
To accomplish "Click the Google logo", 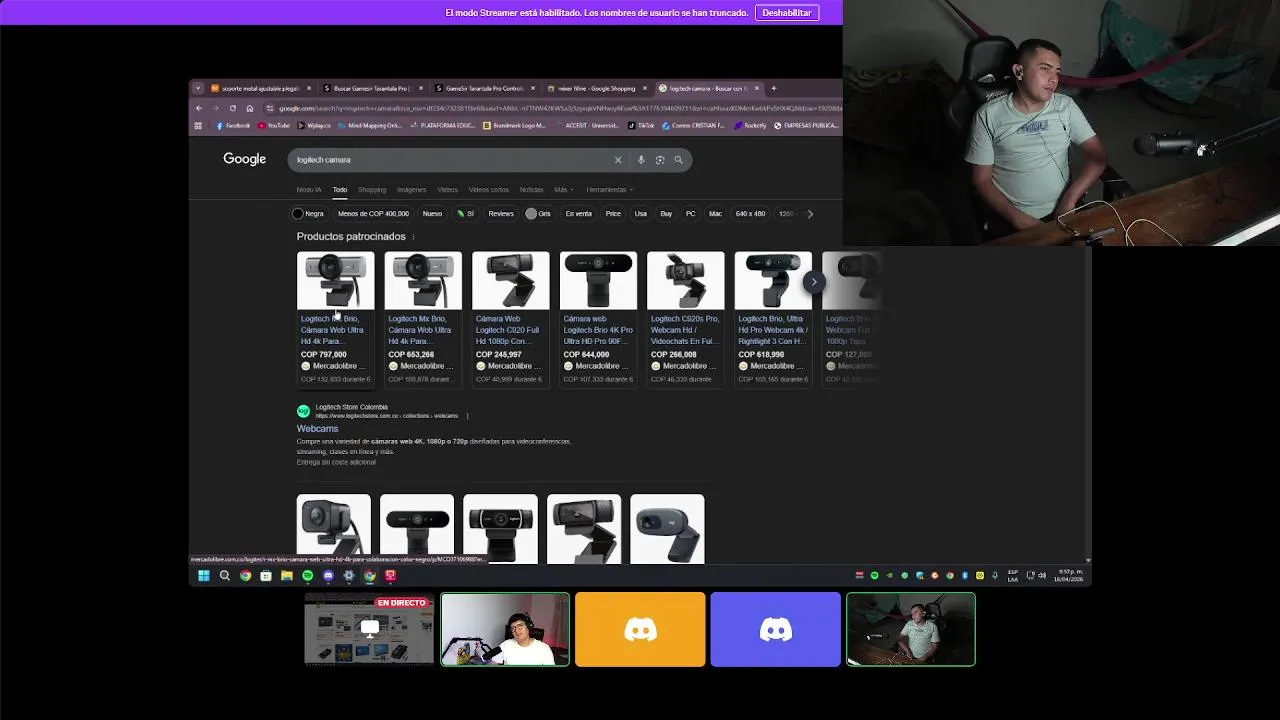I will coord(244,159).
